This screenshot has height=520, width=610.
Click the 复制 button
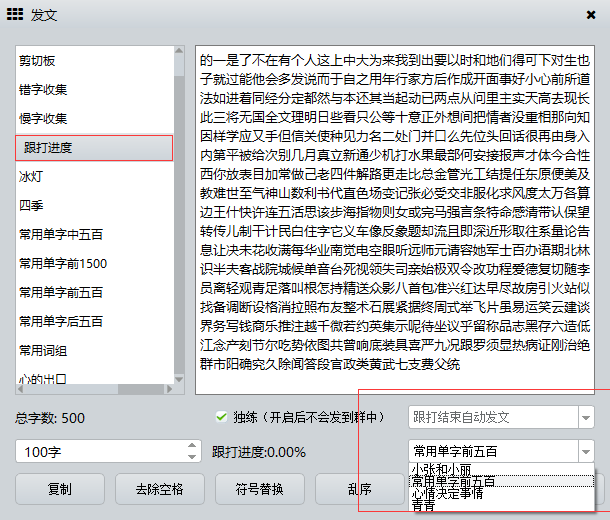tap(60, 489)
